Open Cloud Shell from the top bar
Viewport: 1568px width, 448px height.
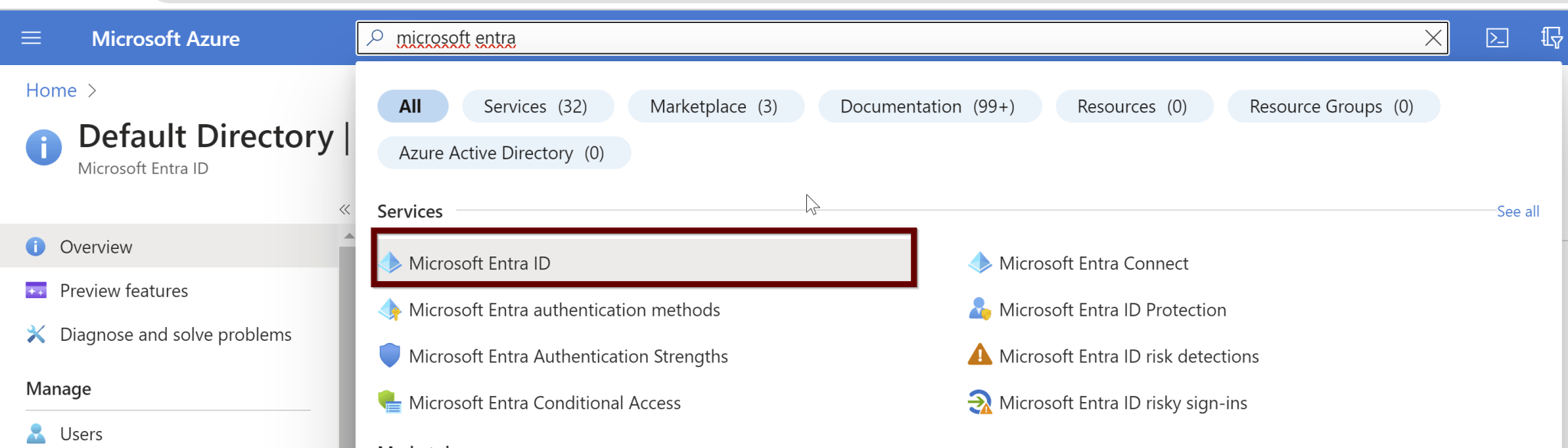1497,38
